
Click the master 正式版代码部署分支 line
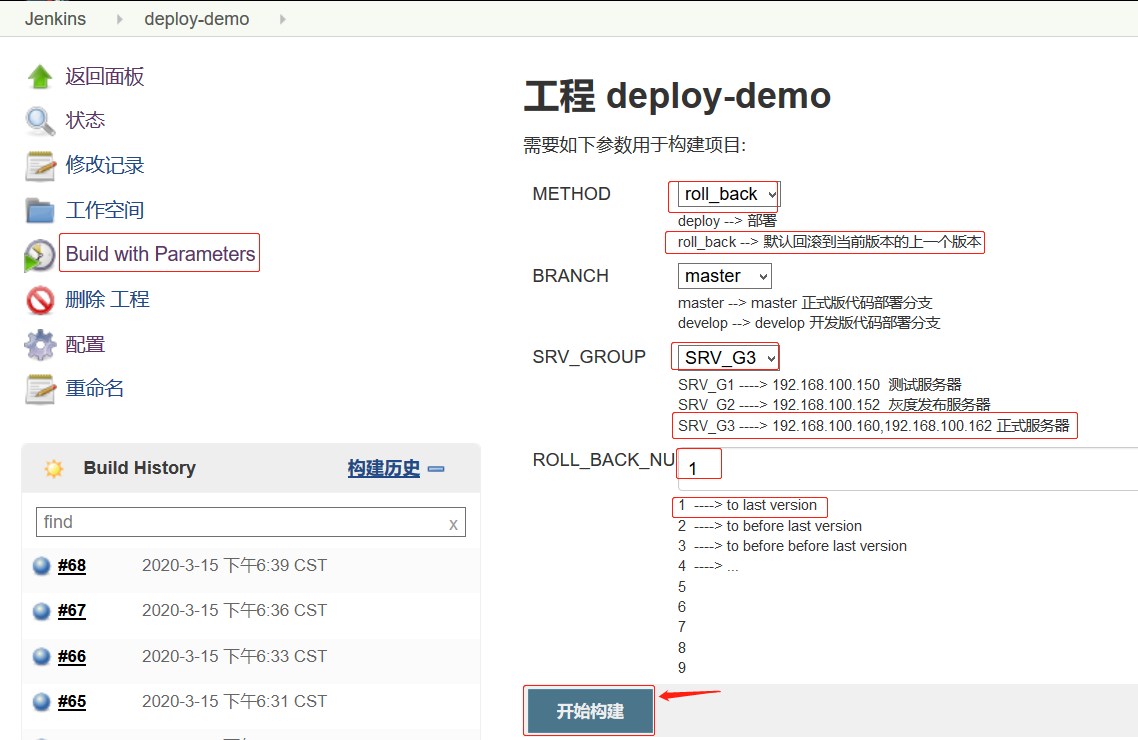805,303
